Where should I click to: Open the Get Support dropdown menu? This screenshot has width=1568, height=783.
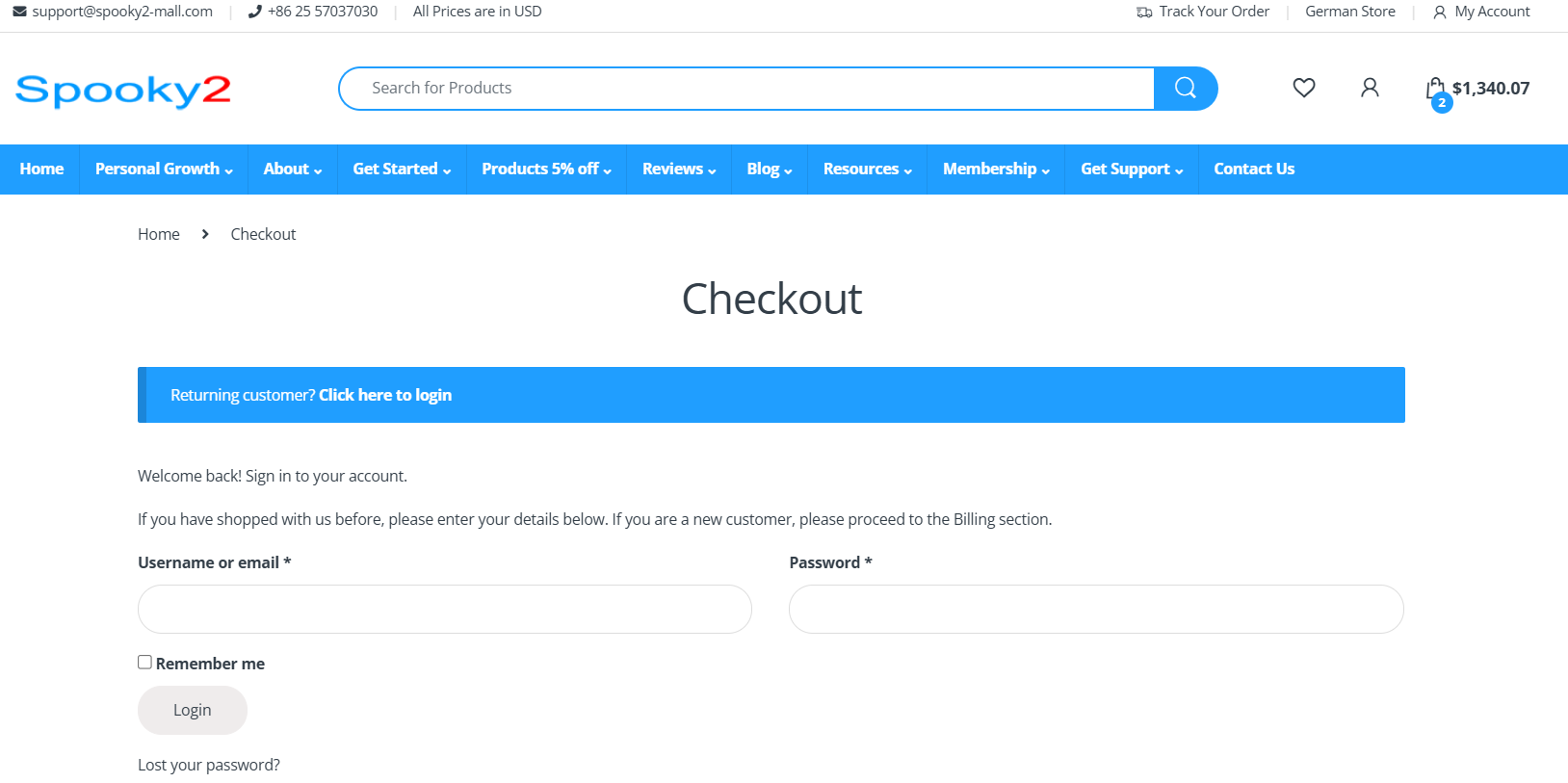tap(1131, 170)
